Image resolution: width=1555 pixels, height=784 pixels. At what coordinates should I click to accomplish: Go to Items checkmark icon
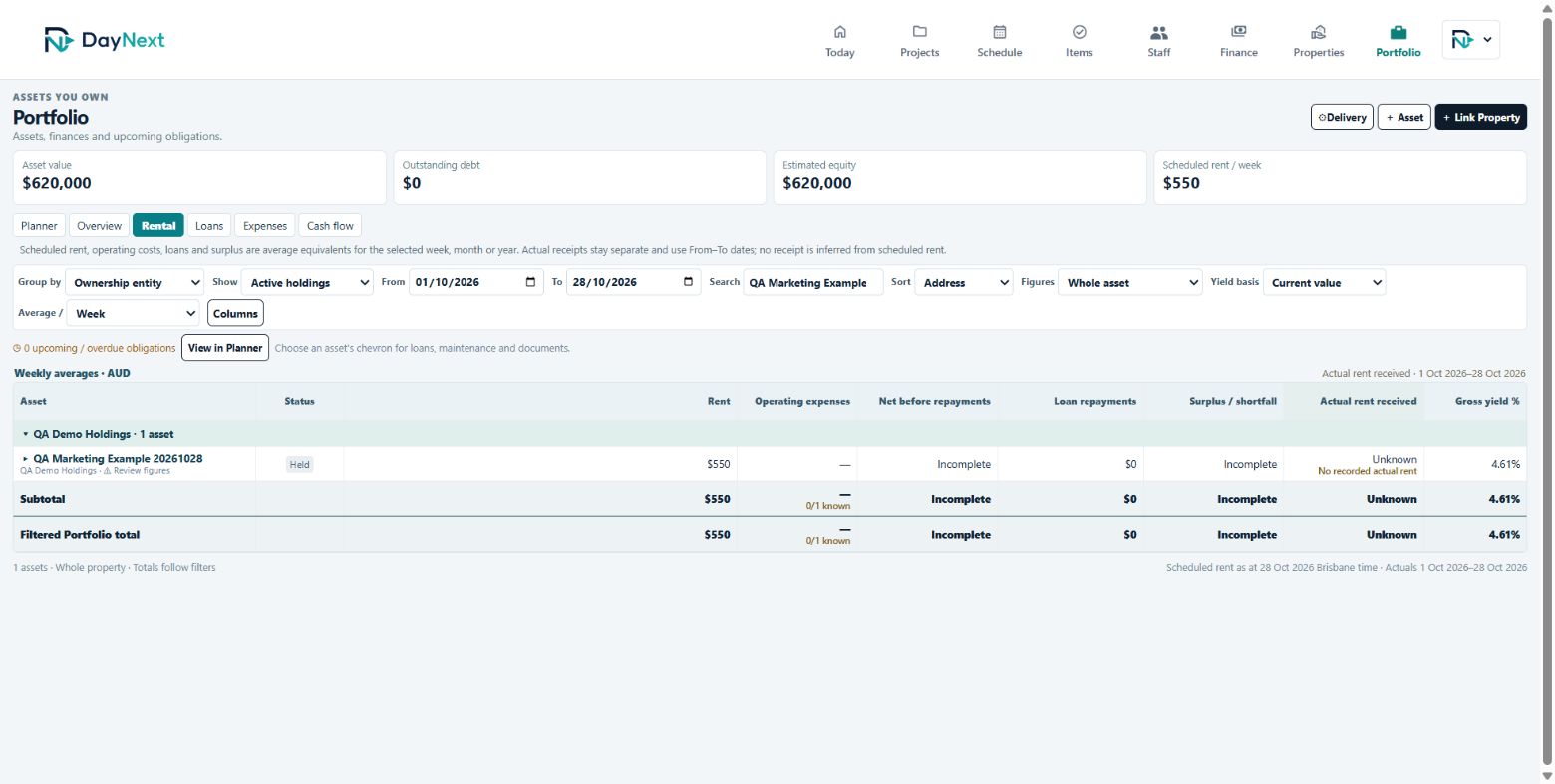pos(1079,32)
